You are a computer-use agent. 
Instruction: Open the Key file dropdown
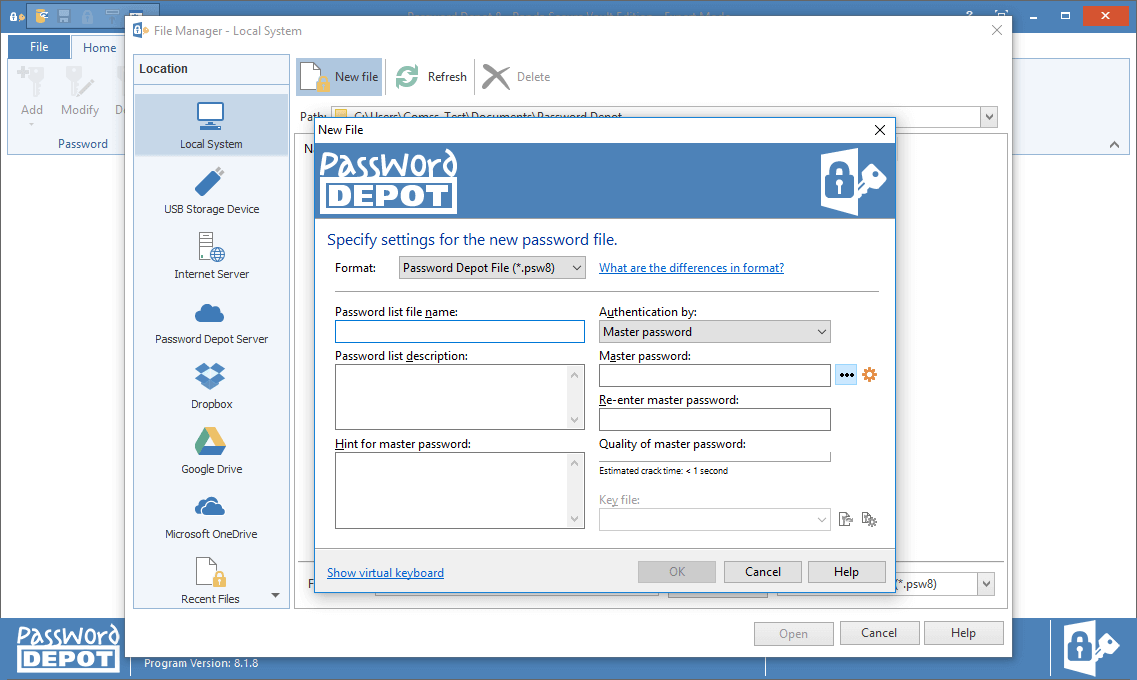[714, 519]
